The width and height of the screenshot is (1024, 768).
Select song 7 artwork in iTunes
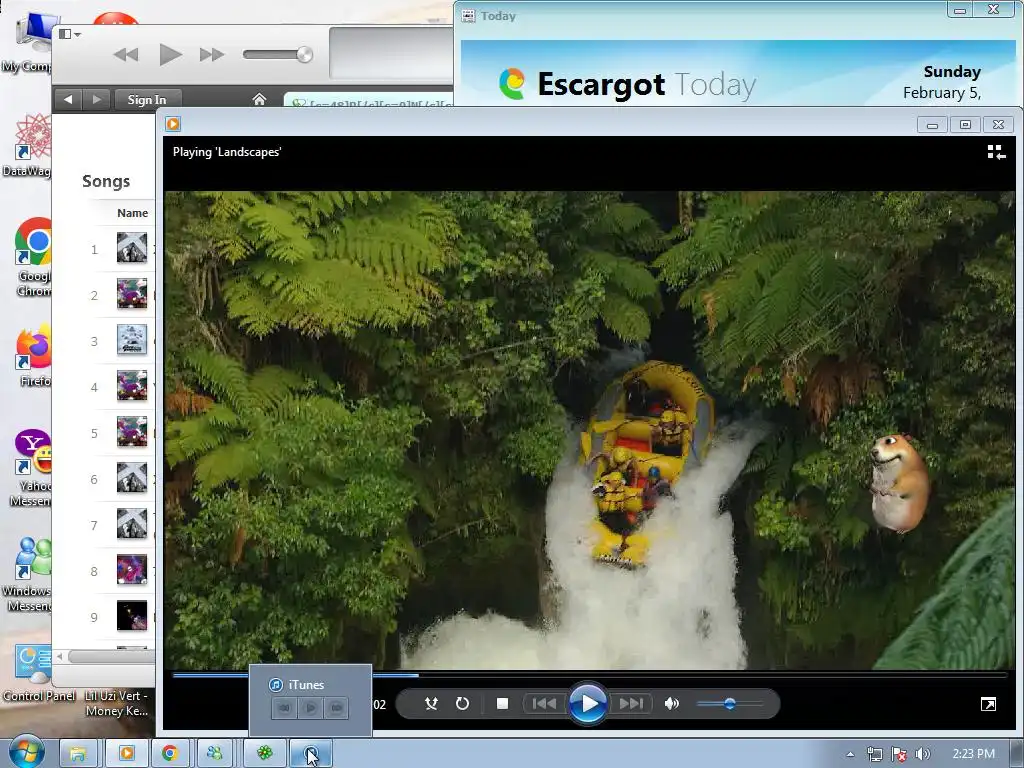[x=132, y=524]
